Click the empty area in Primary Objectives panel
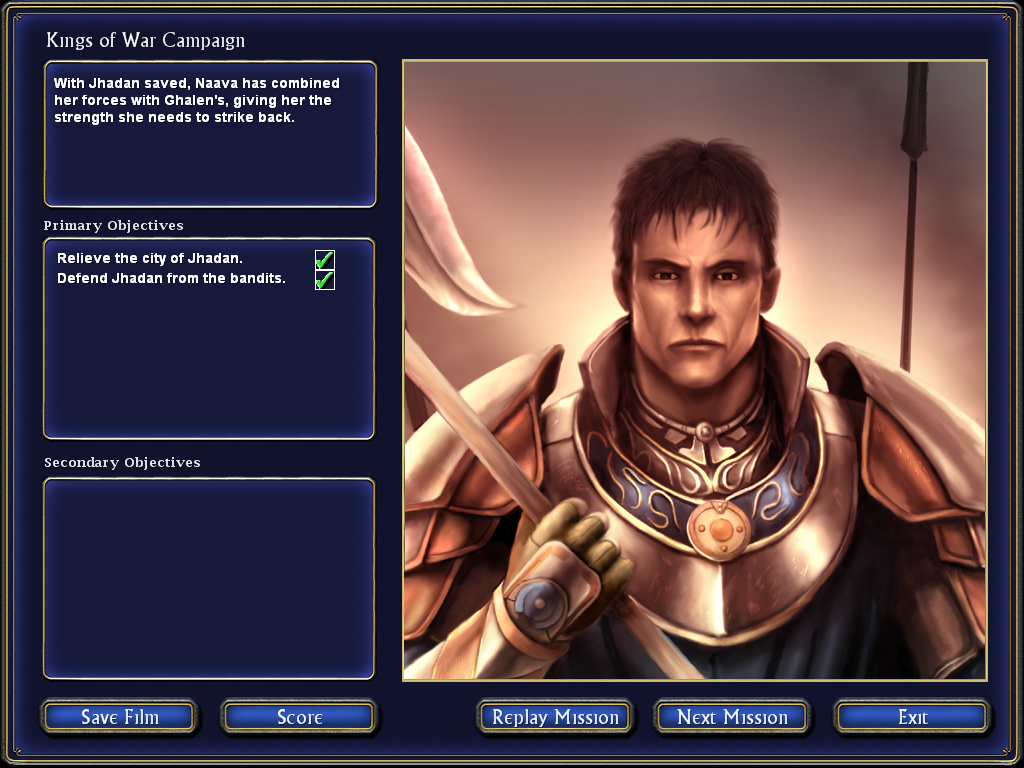 [209, 366]
